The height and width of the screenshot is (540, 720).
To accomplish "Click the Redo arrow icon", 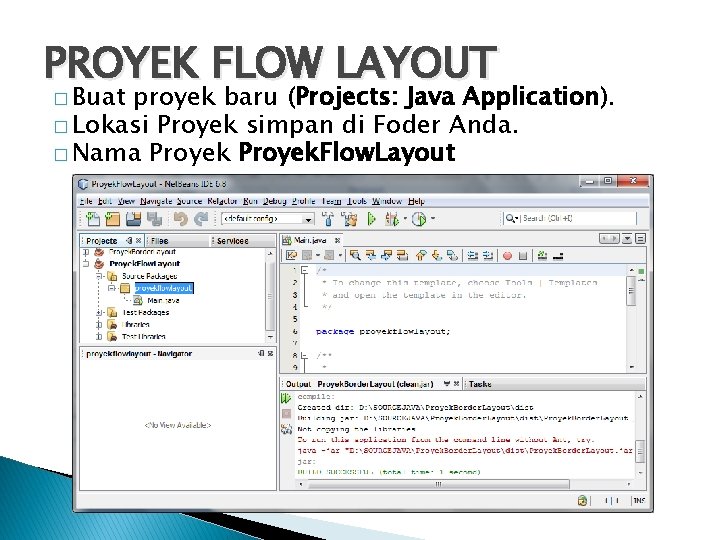I will point(201,219).
